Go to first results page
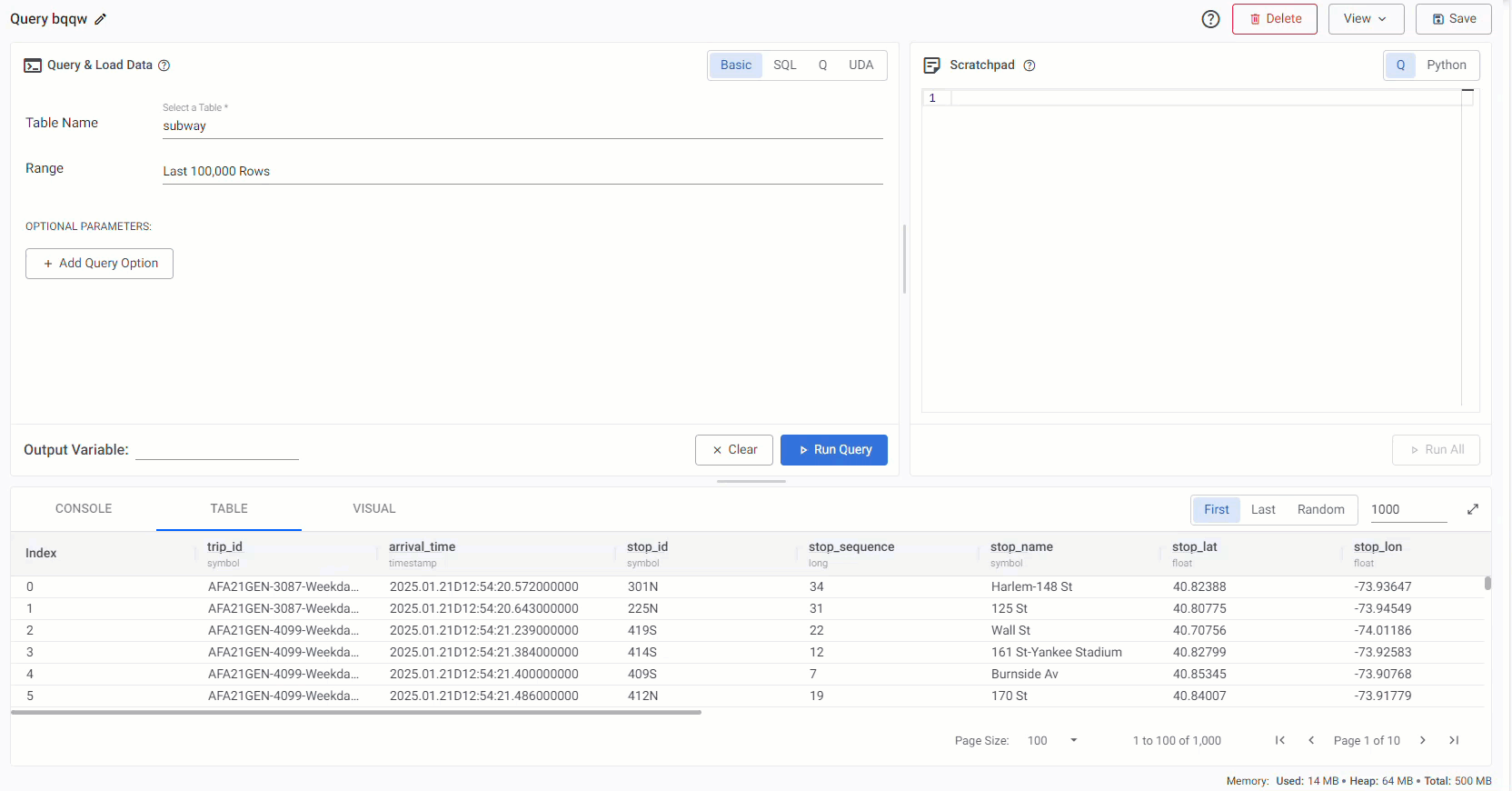This screenshot has height=791, width=1512. (1279, 740)
